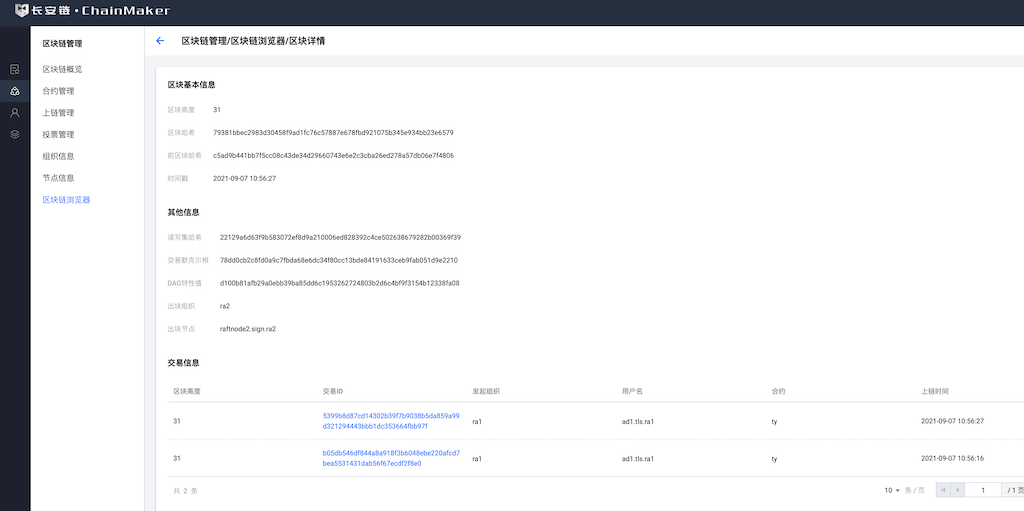Open 节点信息 in sidebar menu
Viewport: 1024px width, 511px height.
click(x=58, y=178)
